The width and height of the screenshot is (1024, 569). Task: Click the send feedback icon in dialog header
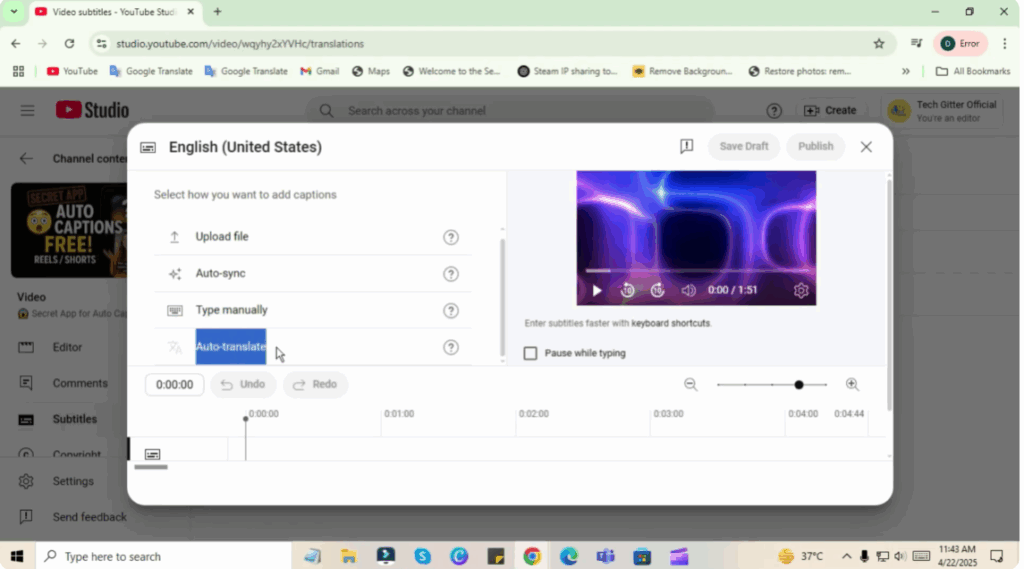pos(686,147)
